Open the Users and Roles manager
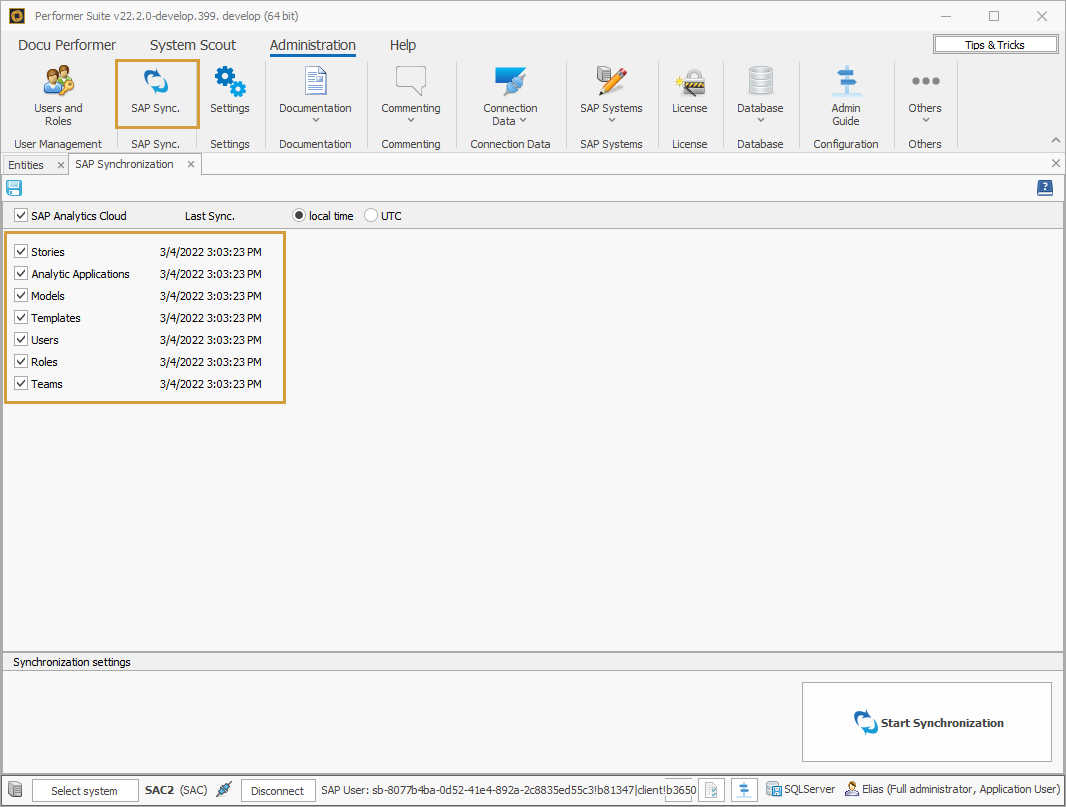The height and width of the screenshot is (807, 1066). 58,93
